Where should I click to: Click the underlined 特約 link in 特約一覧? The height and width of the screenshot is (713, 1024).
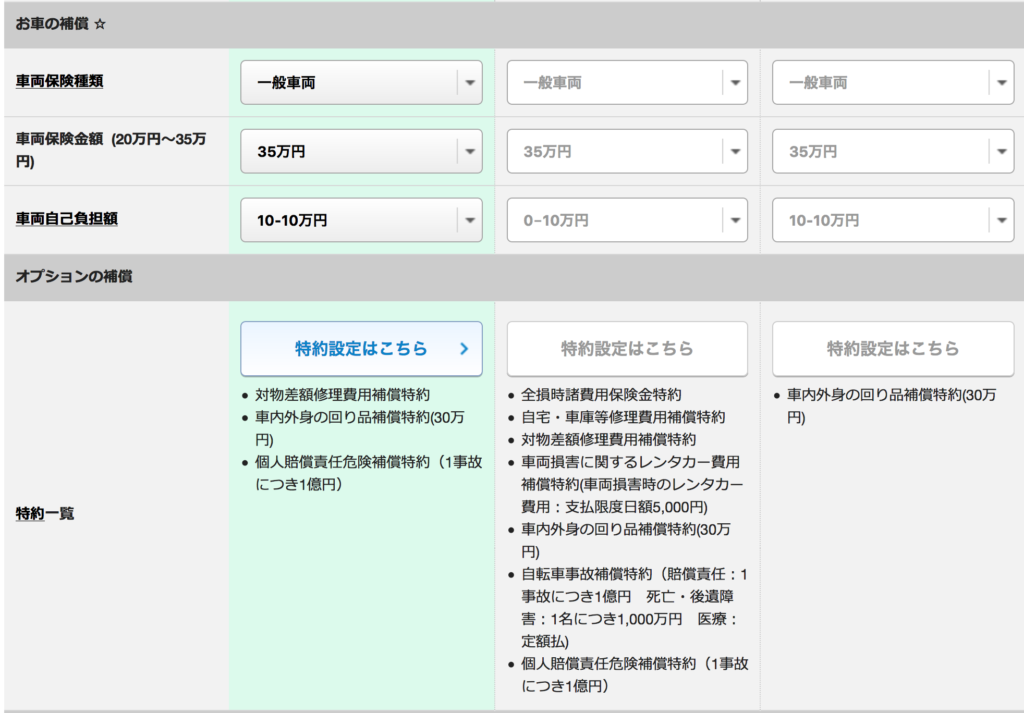point(30,514)
